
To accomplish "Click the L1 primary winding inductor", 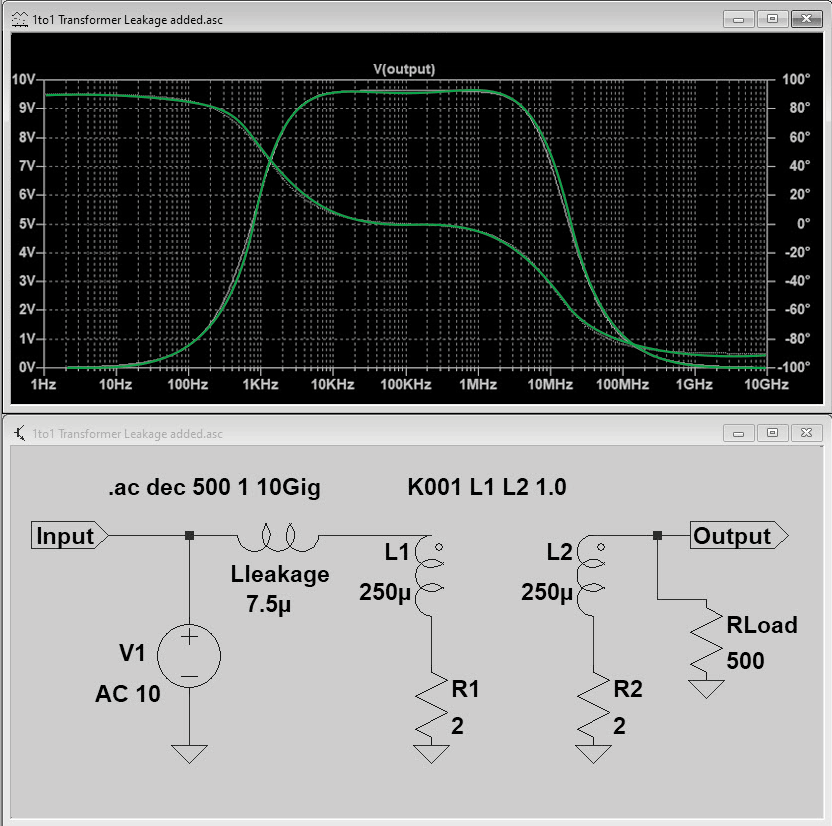I will [x=429, y=577].
